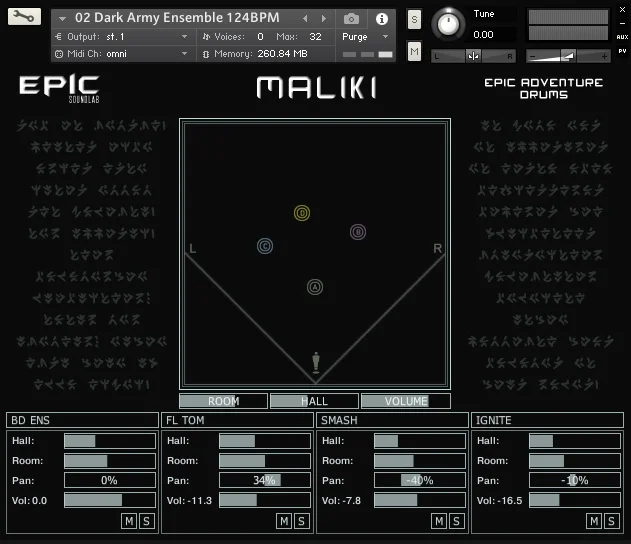Go to next instrument preset arrow
This screenshot has height=544, width=631.
point(324,19)
